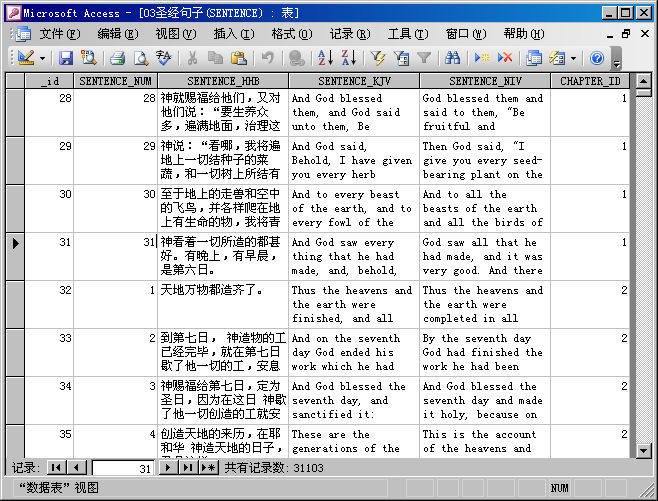Viewport: 658px width, 501px height.
Task: Click _id cell with value 33
Action: coord(49,352)
